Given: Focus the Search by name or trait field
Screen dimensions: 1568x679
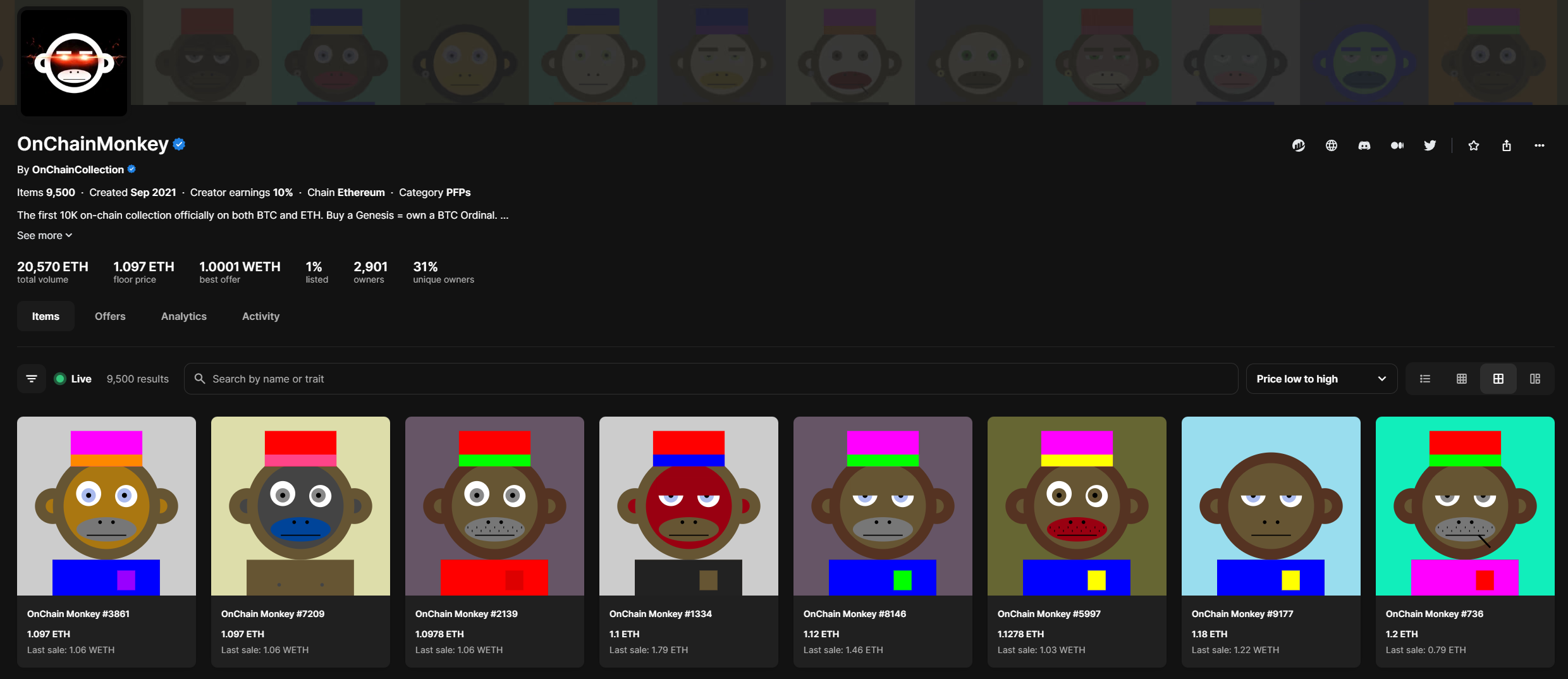Looking at the screenshot, I should click(x=711, y=379).
